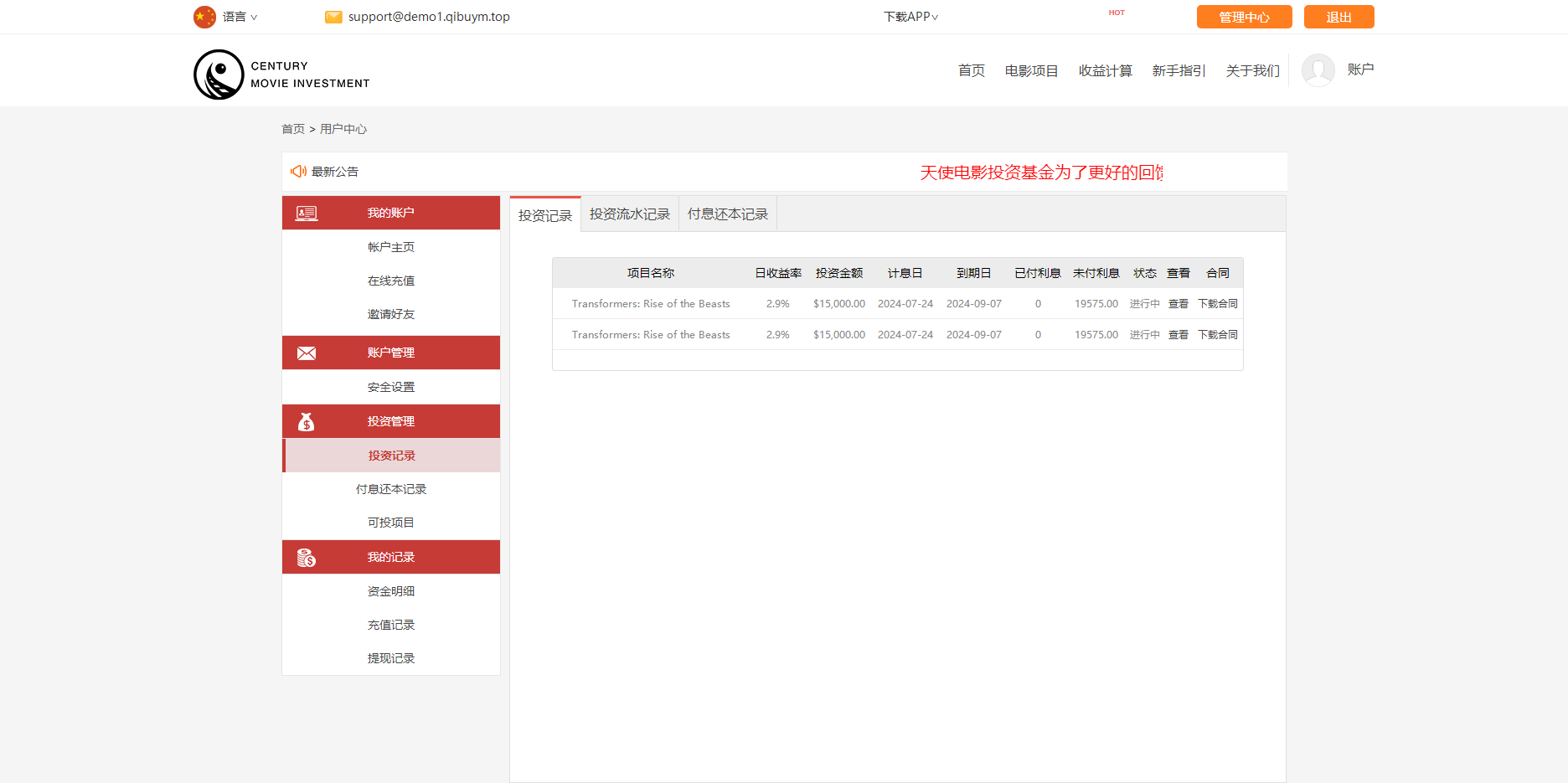Open the 下载APP dropdown
The image size is (1568, 783).
coord(910,17)
